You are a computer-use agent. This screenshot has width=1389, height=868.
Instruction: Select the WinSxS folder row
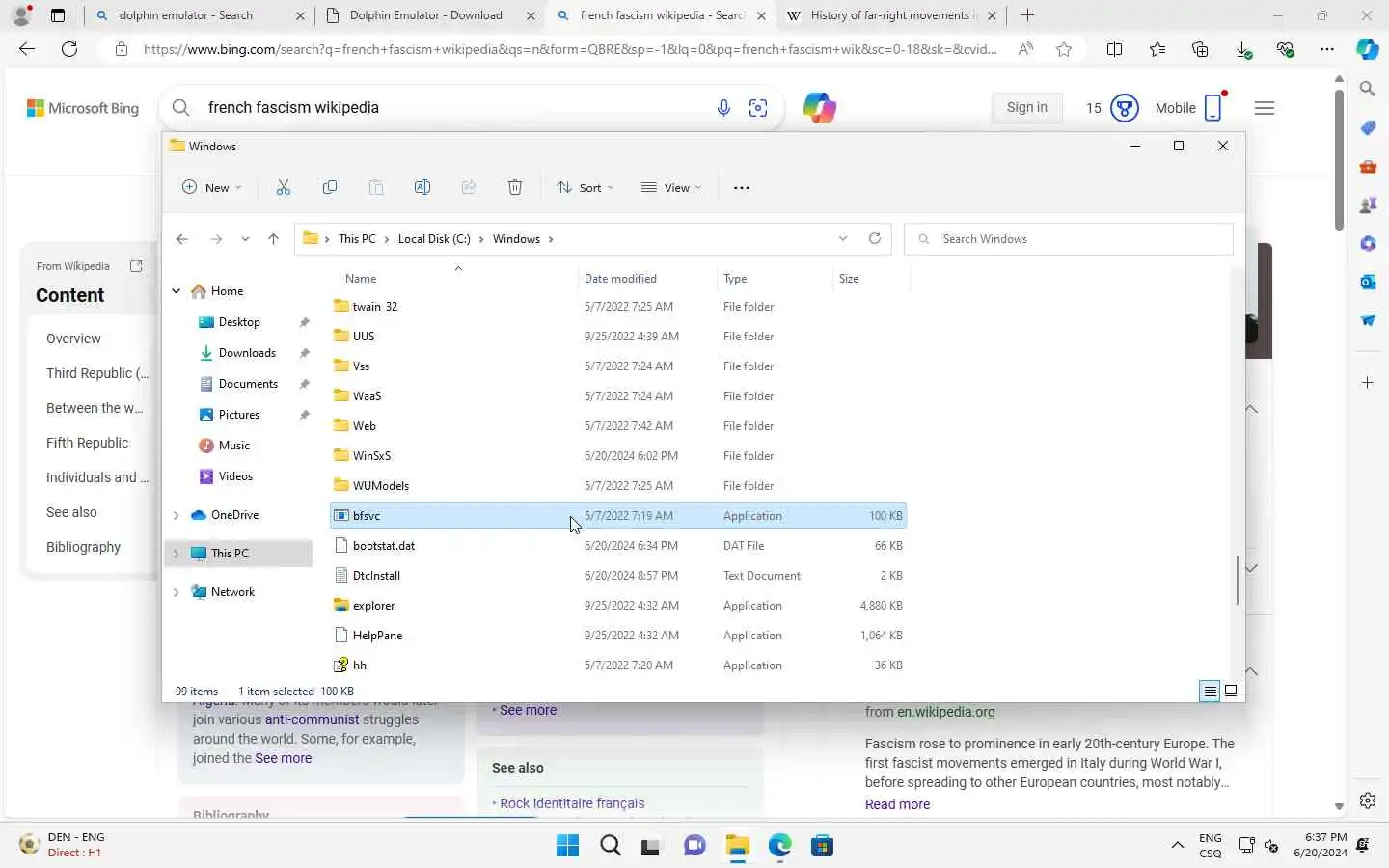[617, 456]
